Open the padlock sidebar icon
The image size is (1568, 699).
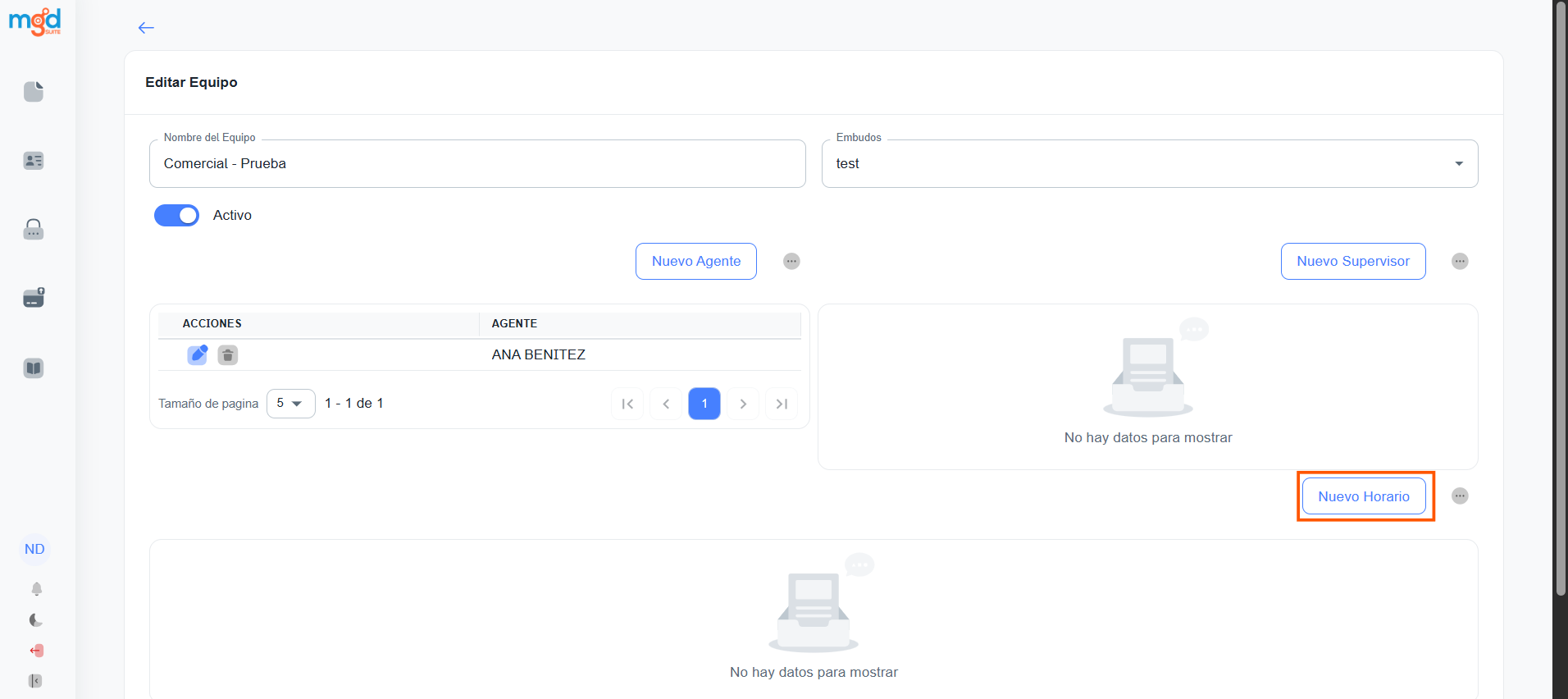pyautogui.click(x=34, y=230)
